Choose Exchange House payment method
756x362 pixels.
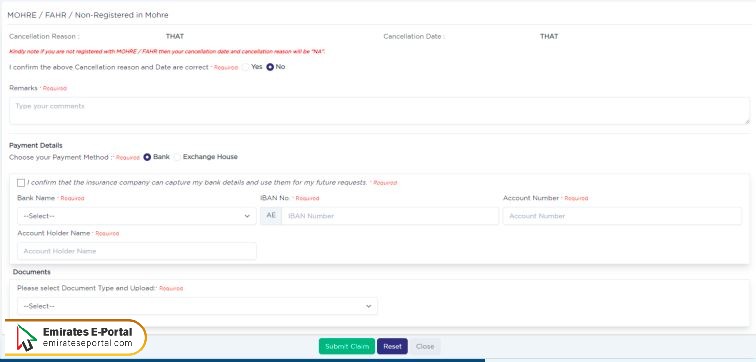coord(177,157)
